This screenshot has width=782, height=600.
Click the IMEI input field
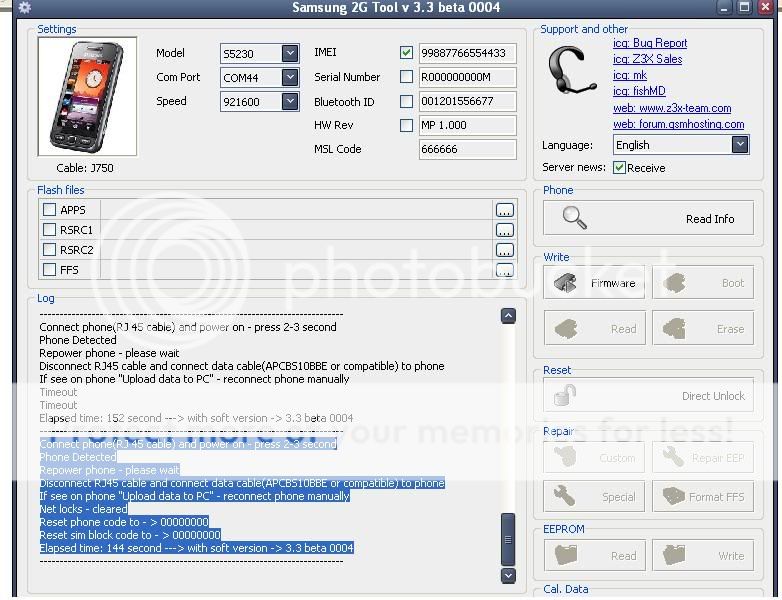coord(467,53)
